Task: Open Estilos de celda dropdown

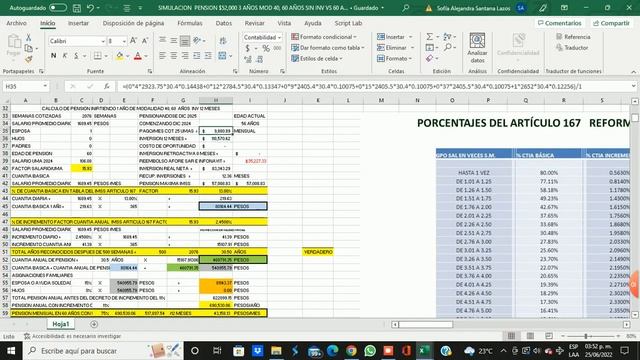Action: [x=317, y=59]
